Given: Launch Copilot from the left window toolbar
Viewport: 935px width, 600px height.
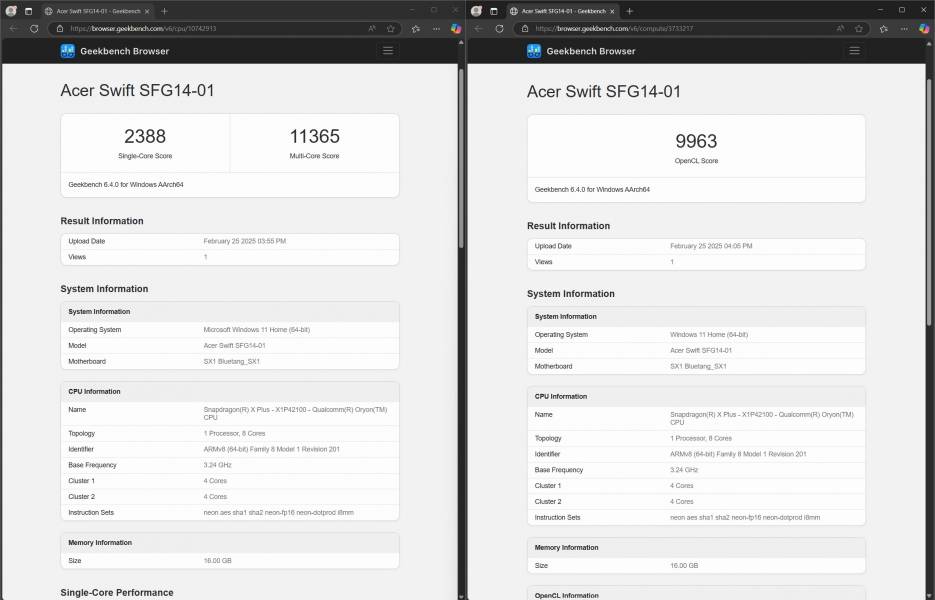Looking at the screenshot, I should pyautogui.click(x=456, y=29).
